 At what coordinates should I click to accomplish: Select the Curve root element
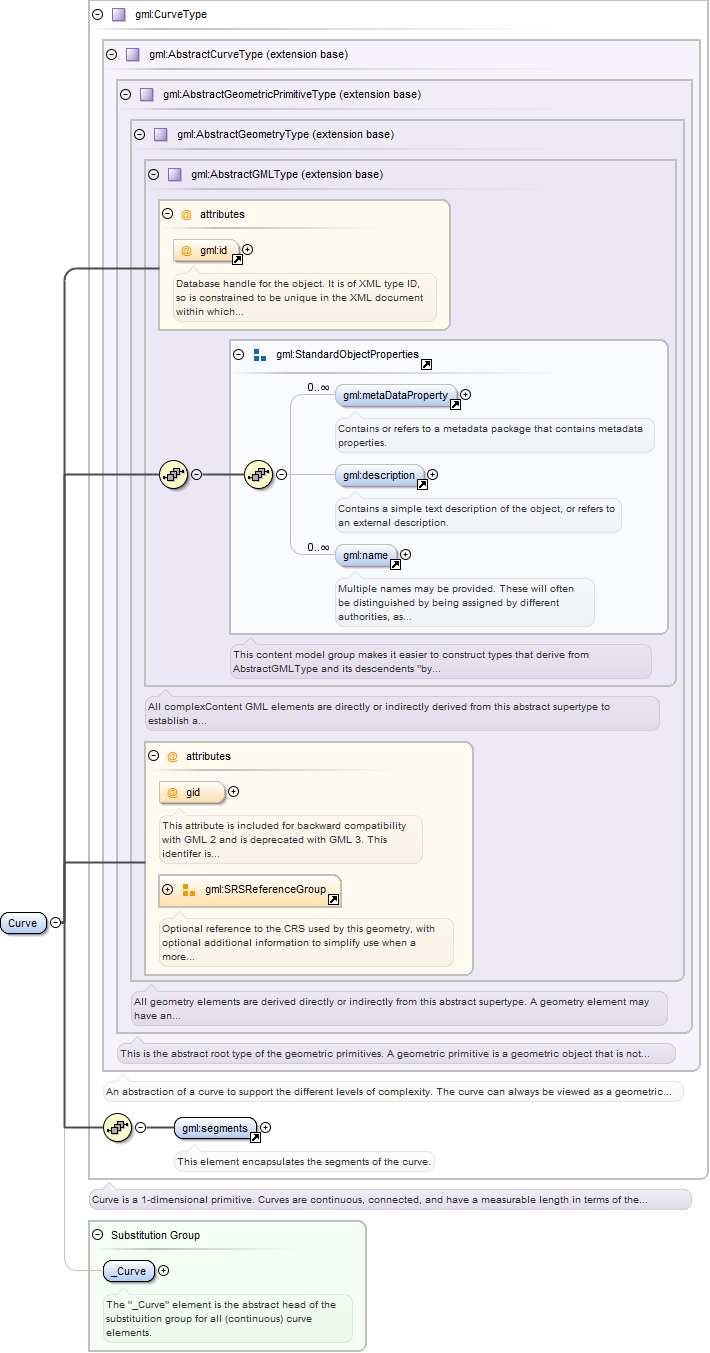24,923
